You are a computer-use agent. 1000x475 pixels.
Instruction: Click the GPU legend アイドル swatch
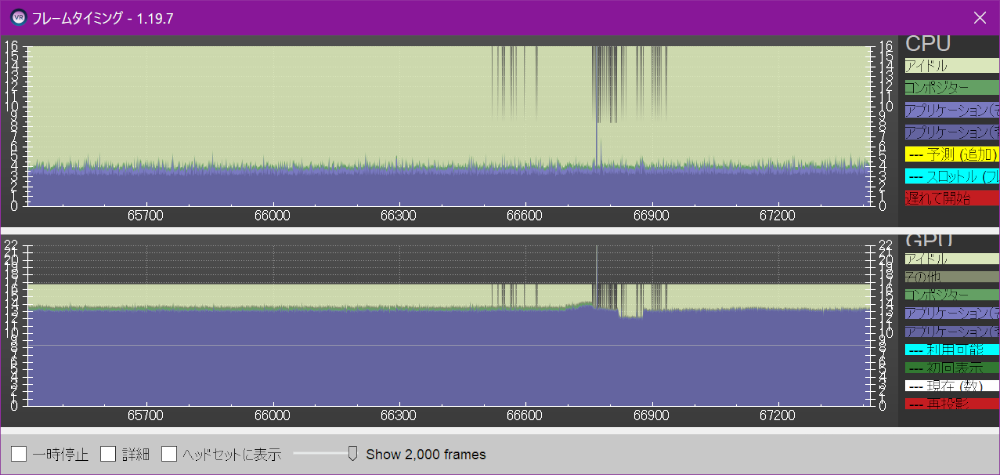point(952,259)
